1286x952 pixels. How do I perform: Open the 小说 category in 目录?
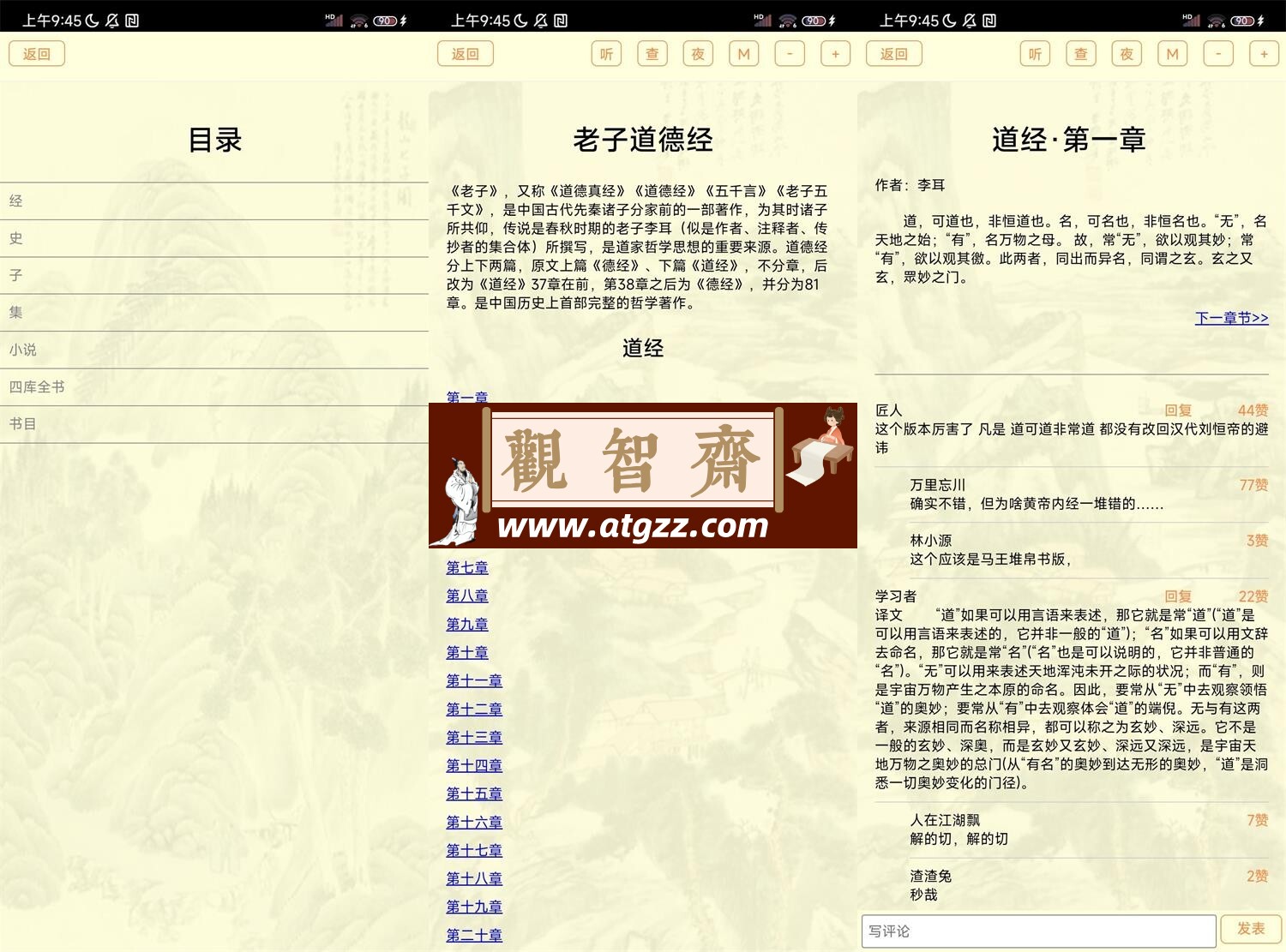(214, 350)
